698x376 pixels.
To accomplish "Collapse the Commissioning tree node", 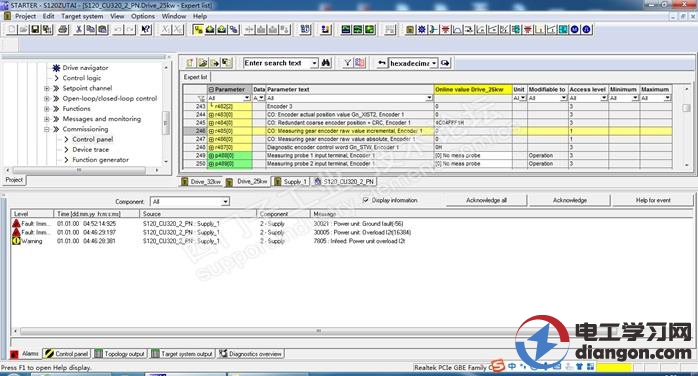I will (x=47, y=129).
